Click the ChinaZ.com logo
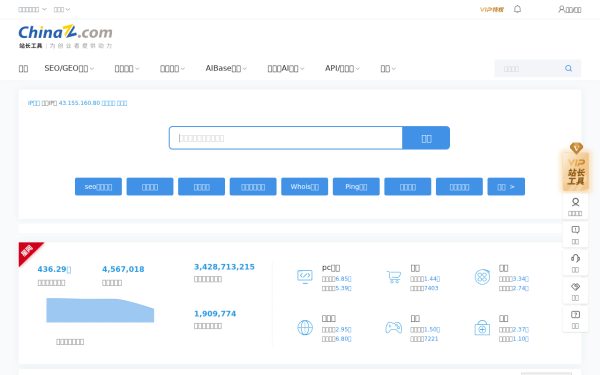The width and height of the screenshot is (600, 375). (65, 37)
